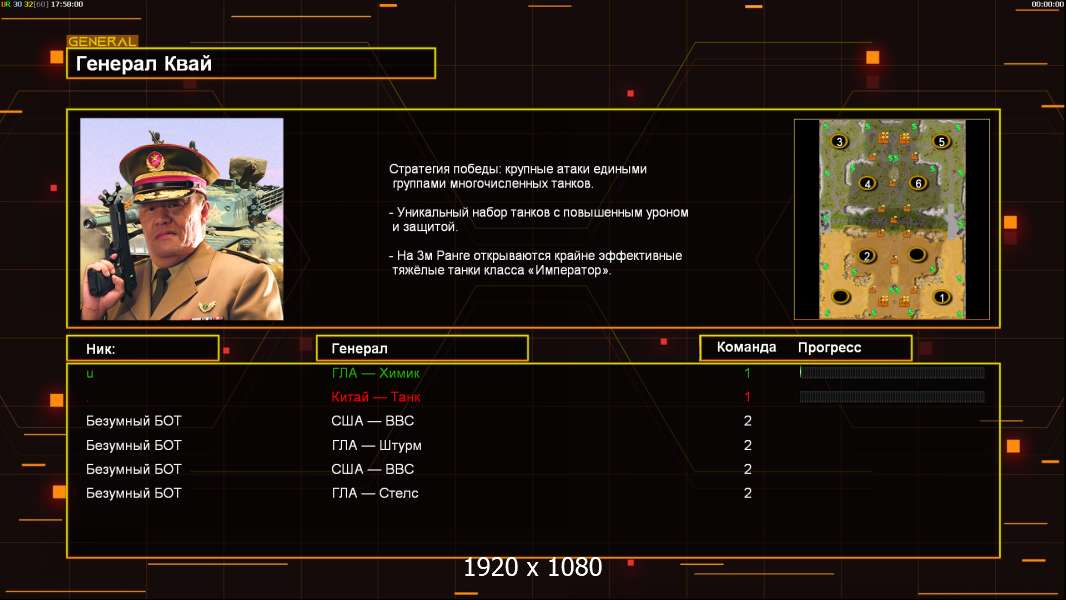Select start position 4 on the map
The image size is (1066, 600).
[x=867, y=183]
